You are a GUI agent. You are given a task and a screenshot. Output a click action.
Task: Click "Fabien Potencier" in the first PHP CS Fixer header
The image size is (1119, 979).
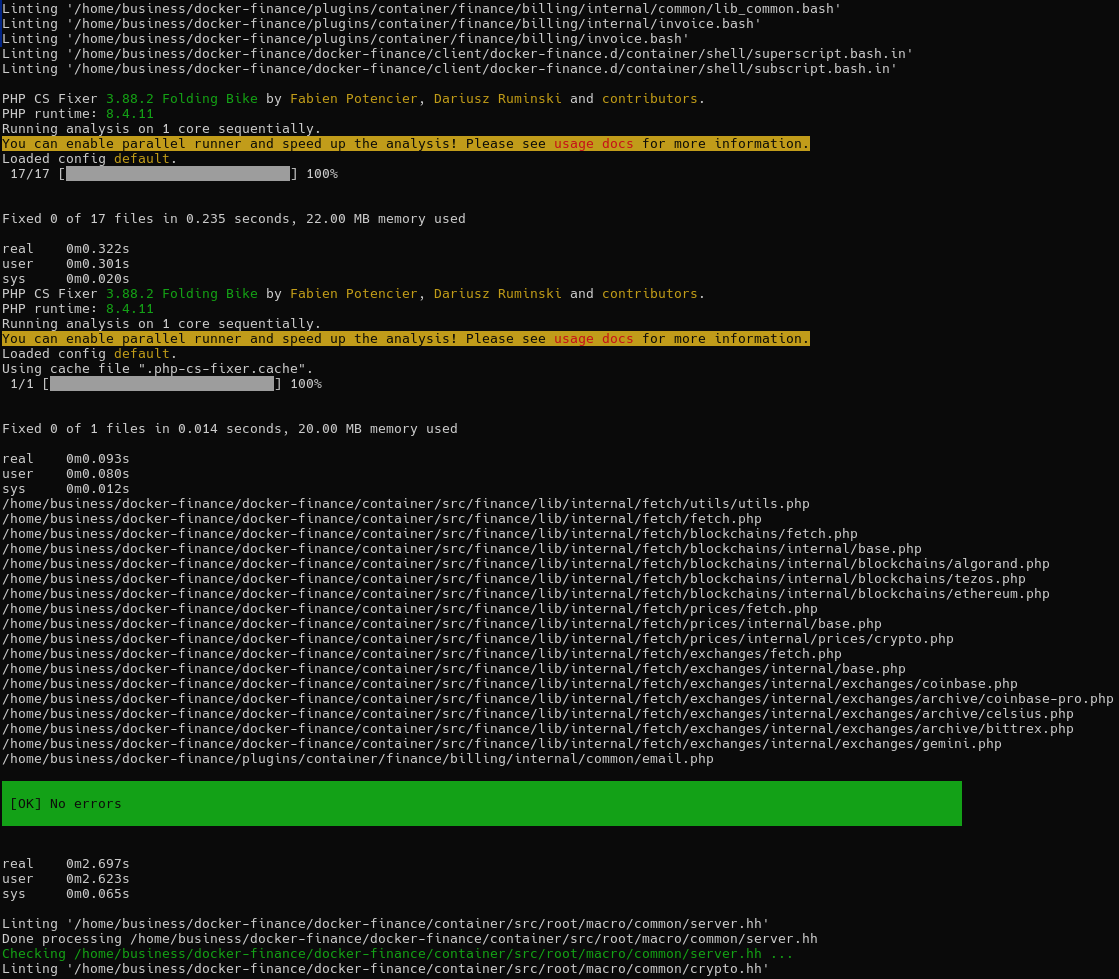click(353, 99)
